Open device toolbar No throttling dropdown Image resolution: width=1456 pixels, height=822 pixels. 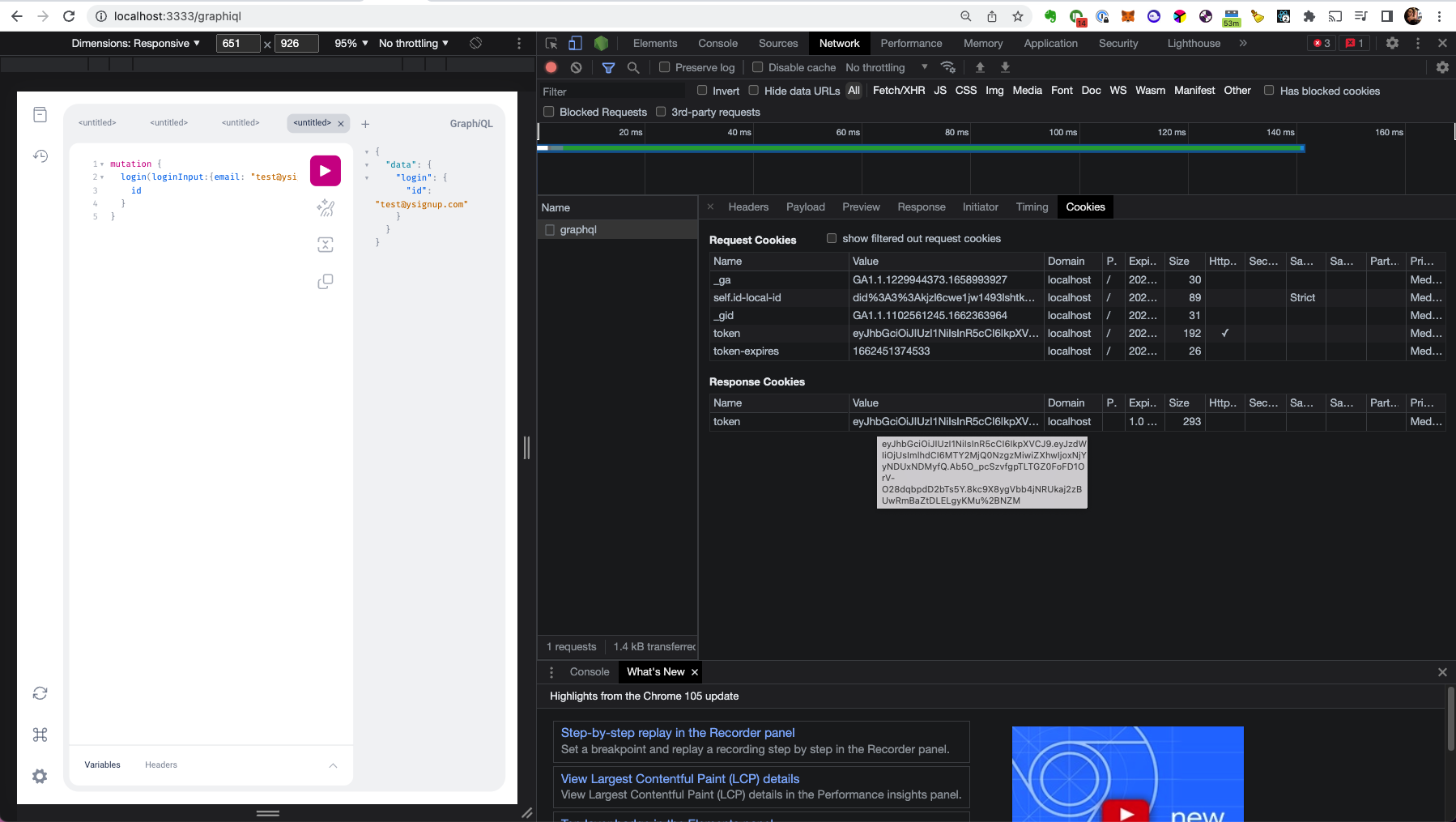pos(413,43)
